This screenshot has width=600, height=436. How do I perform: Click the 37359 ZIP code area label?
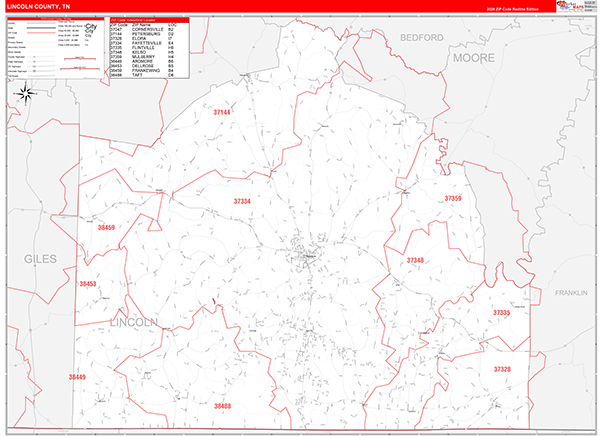click(453, 199)
